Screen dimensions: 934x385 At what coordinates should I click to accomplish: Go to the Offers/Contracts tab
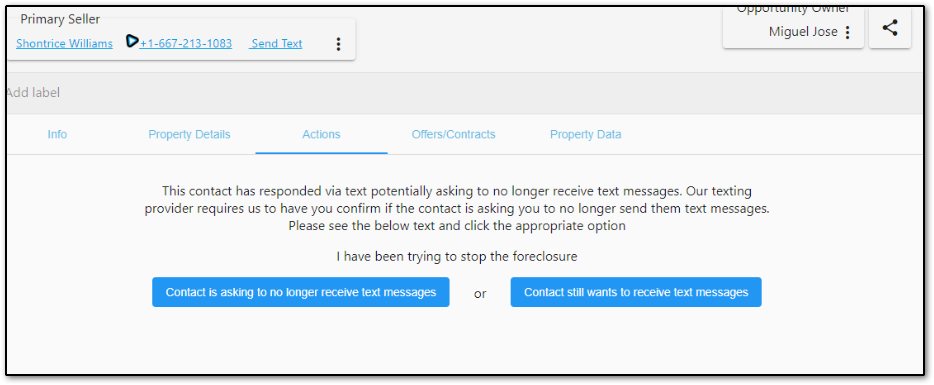coord(453,134)
